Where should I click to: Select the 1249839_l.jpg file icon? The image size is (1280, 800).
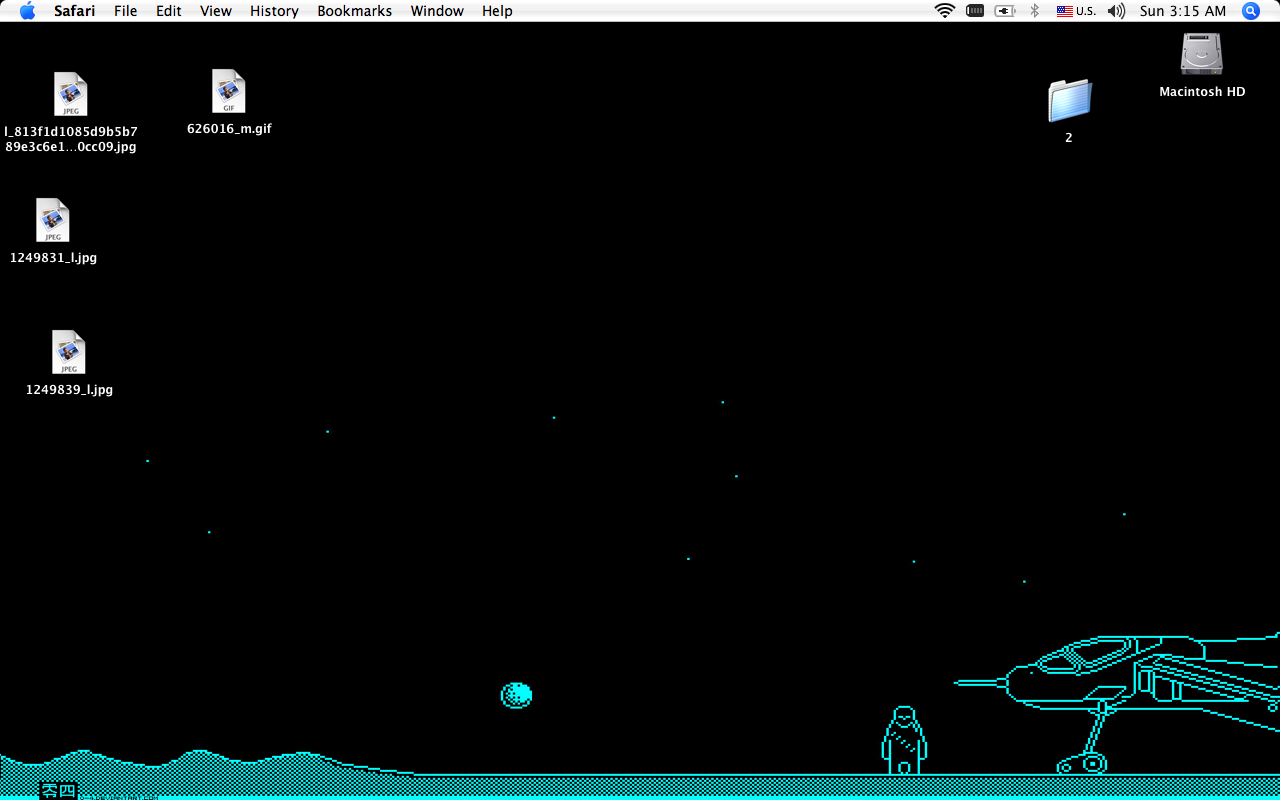coord(69,352)
